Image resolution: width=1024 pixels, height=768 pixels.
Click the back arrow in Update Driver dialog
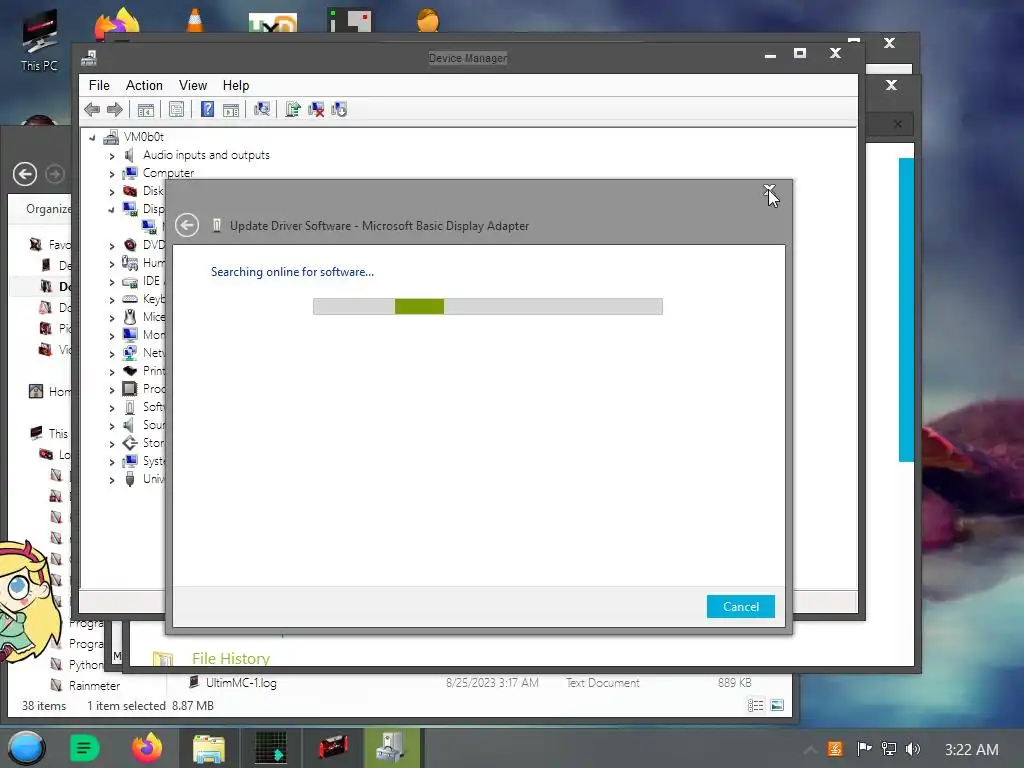pyautogui.click(x=187, y=225)
